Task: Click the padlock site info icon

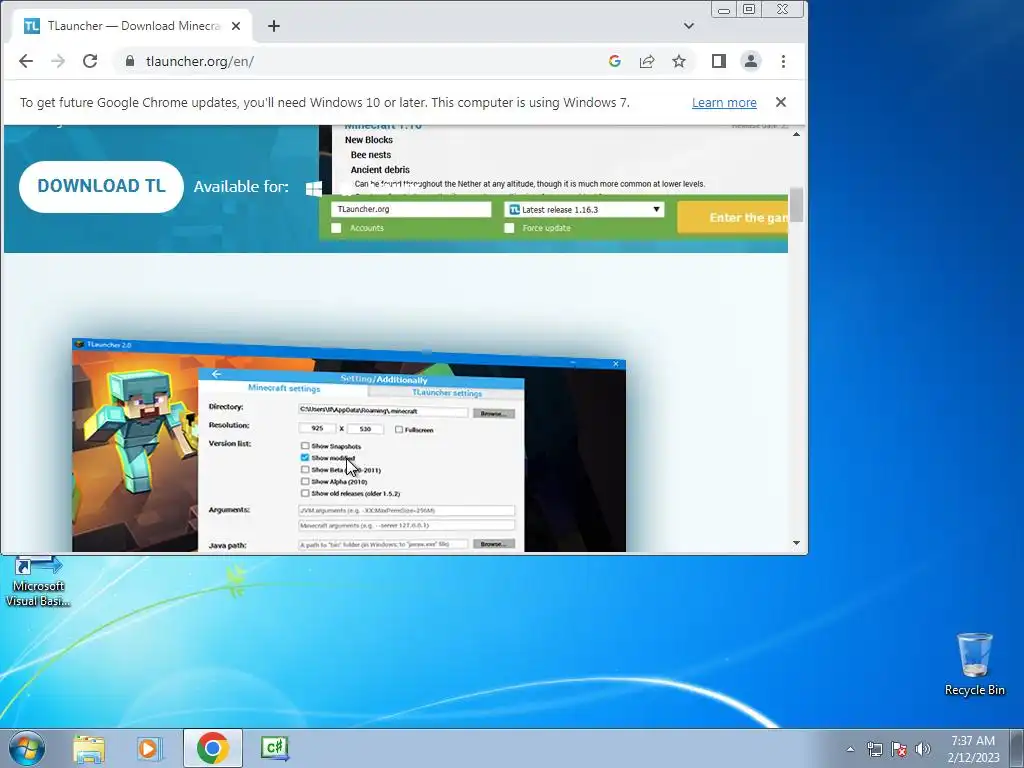Action: 130,61
